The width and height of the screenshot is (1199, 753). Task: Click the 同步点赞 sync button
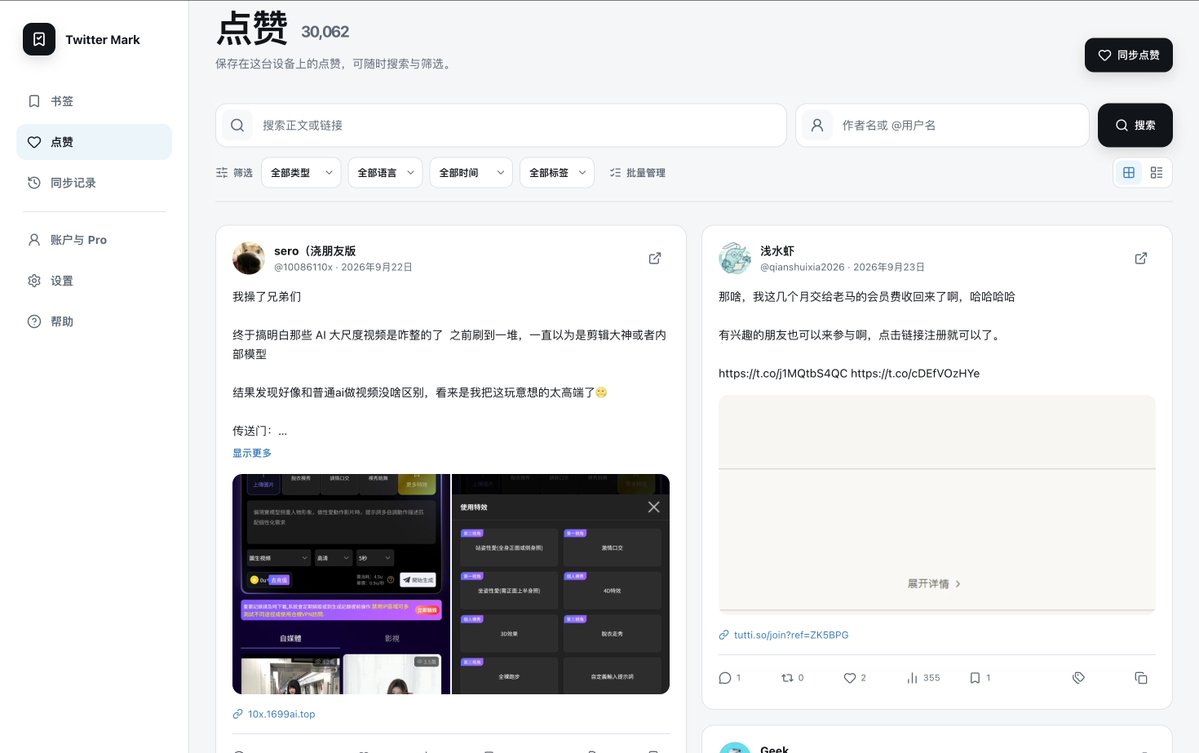coord(1128,55)
